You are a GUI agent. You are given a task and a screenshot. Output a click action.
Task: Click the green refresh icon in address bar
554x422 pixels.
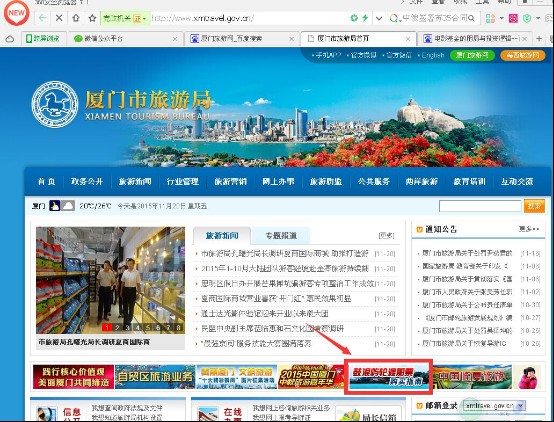pyautogui.click(x=354, y=18)
